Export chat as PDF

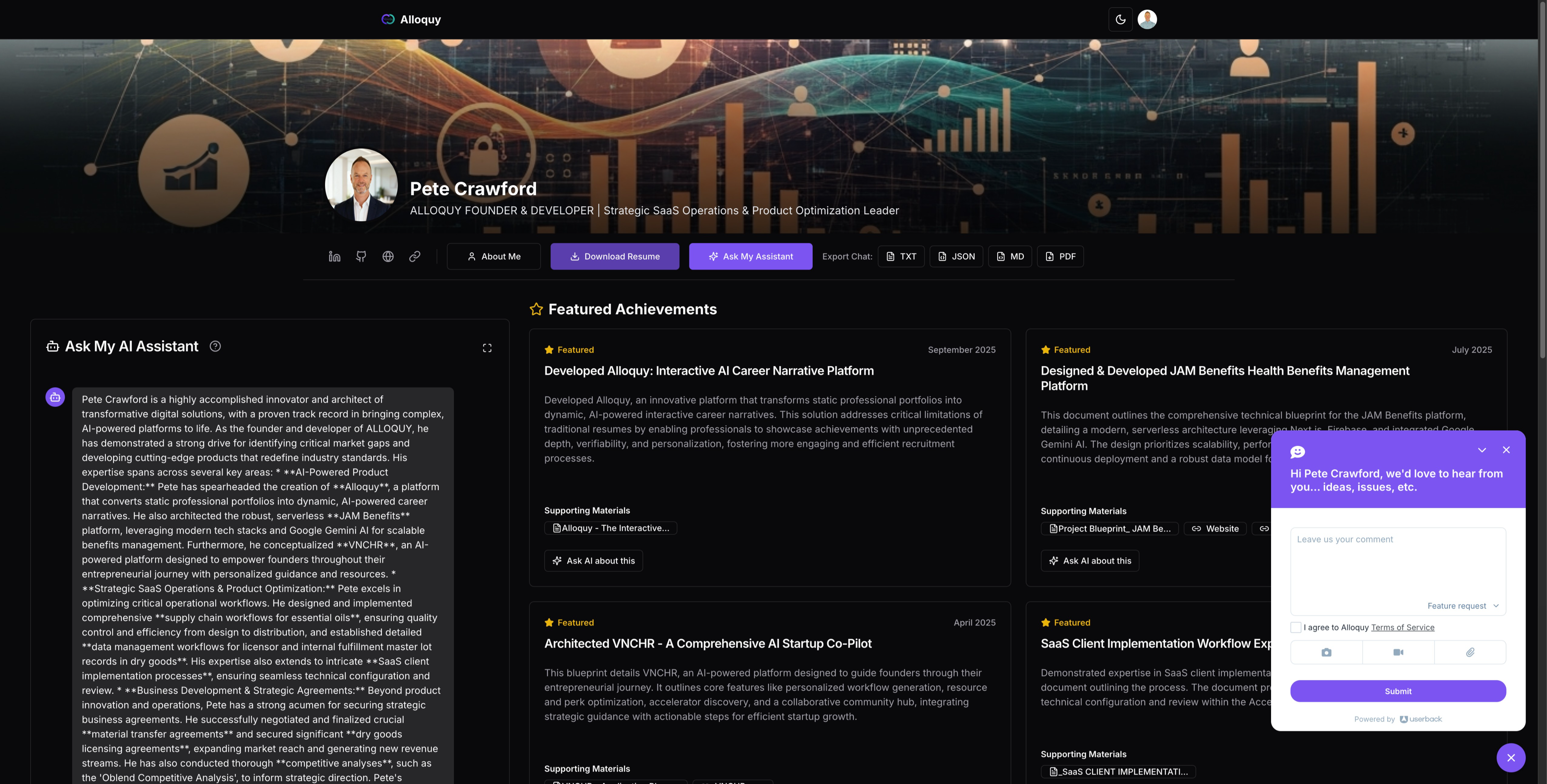[1060, 256]
